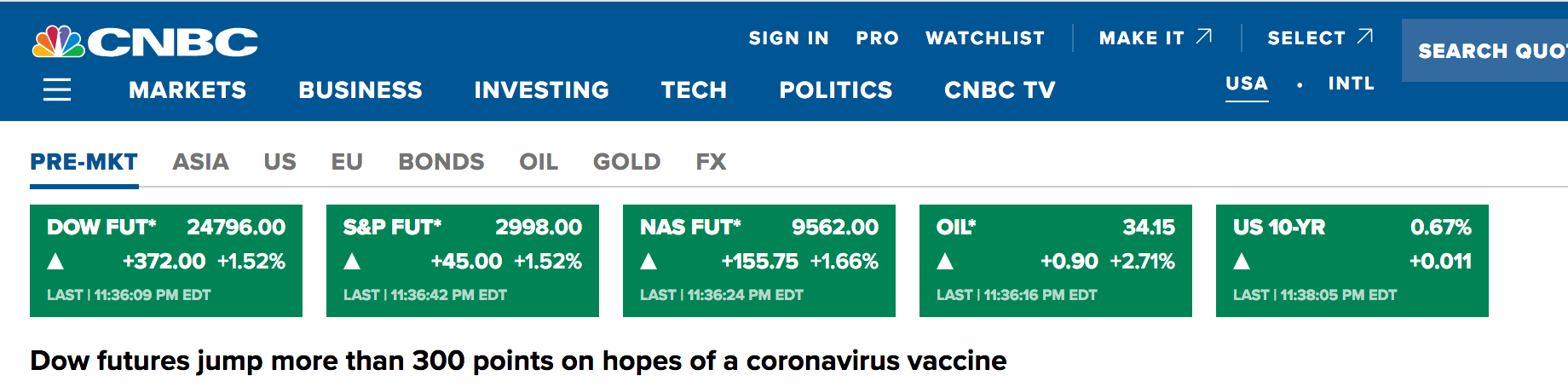The image size is (1568, 387).
Task: Open the Watchlist link
Action: [984, 38]
